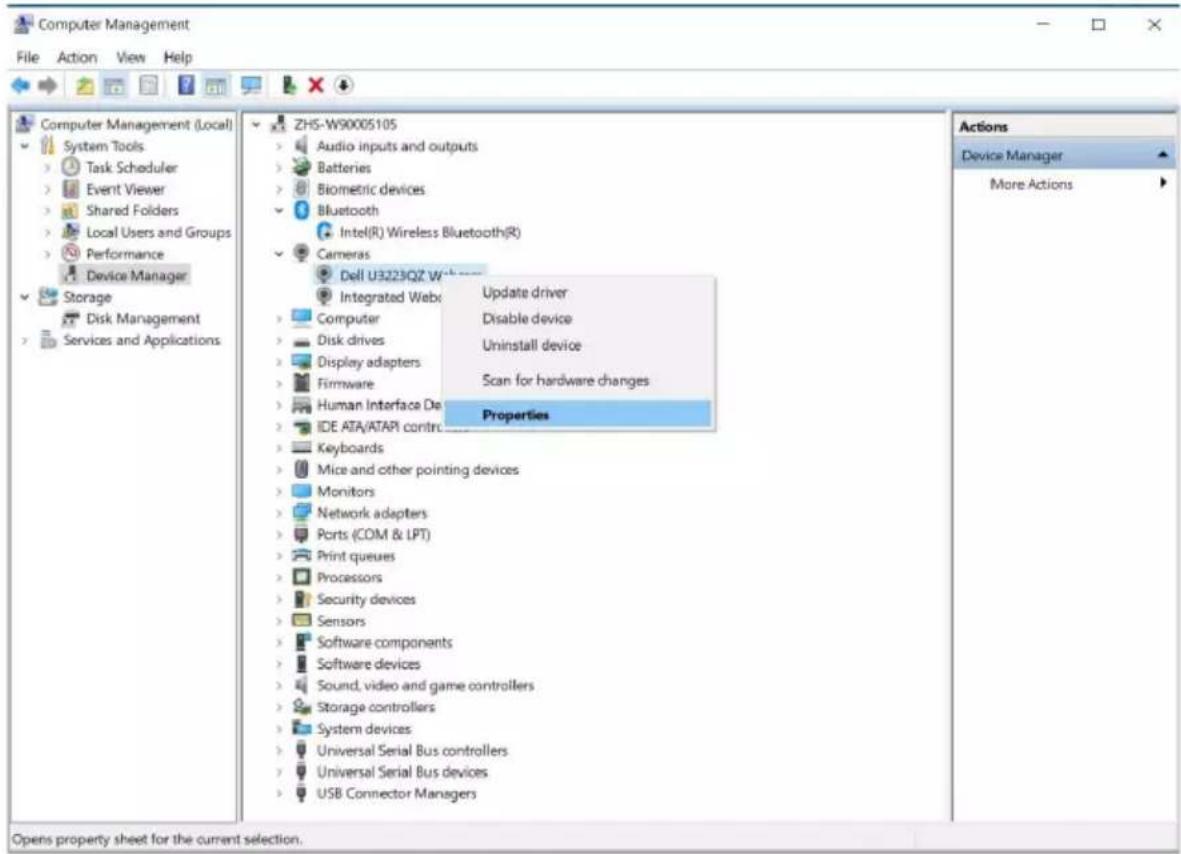Collapse the System Tools node

click(x=25, y=146)
